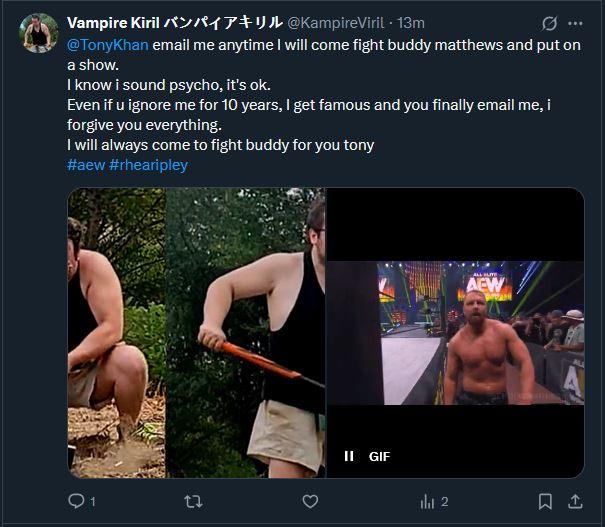Open the AEW wrestler GIF
The height and width of the screenshot is (527, 605).
pyautogui.click(x=455, y=330)
